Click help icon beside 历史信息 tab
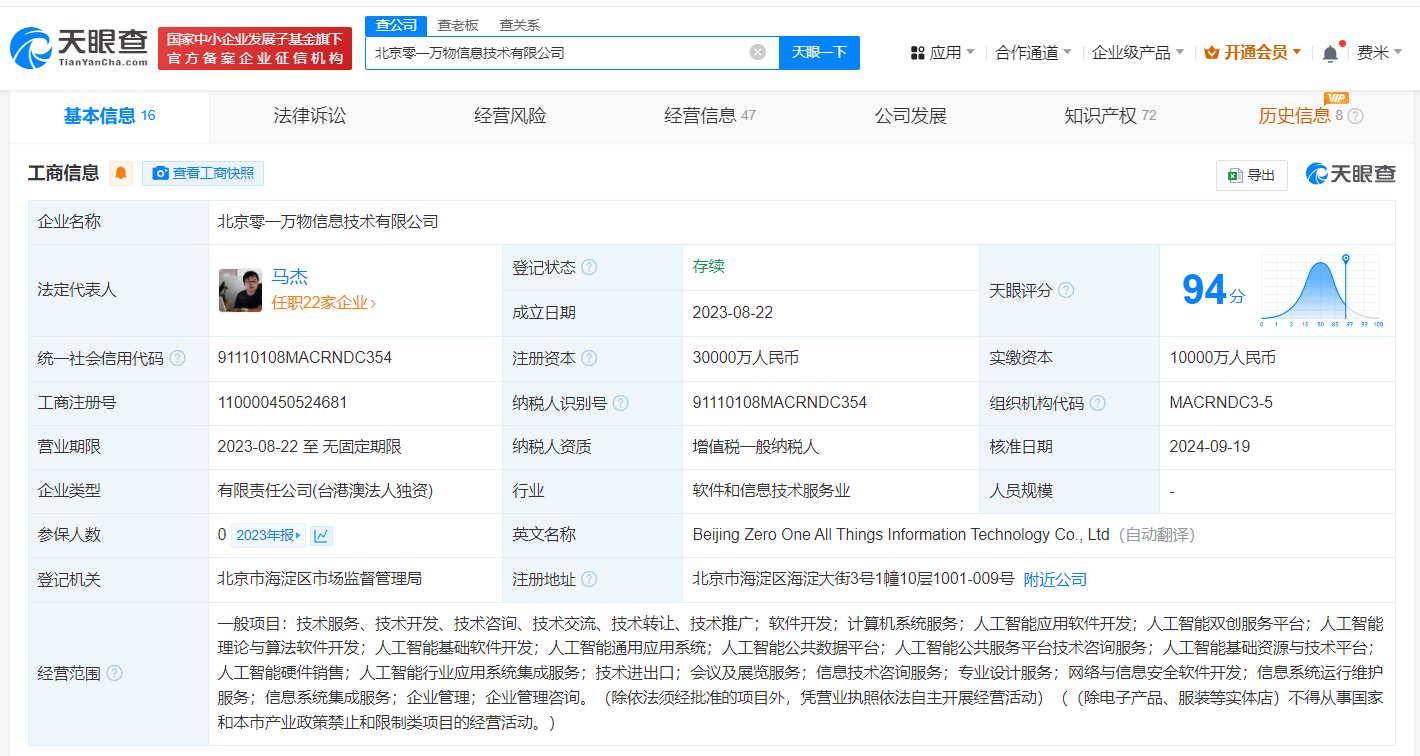This screenshot has height=756, width=1420. 1356,116
